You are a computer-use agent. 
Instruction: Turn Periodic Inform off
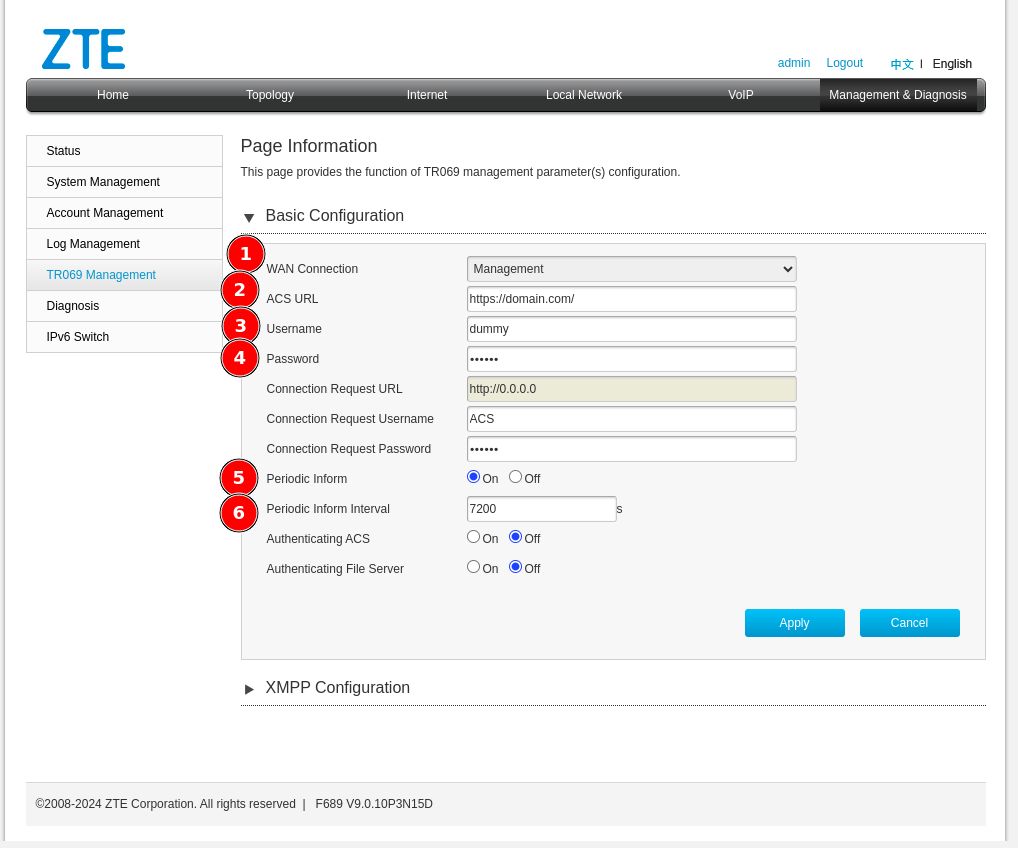tap(515, 477)
